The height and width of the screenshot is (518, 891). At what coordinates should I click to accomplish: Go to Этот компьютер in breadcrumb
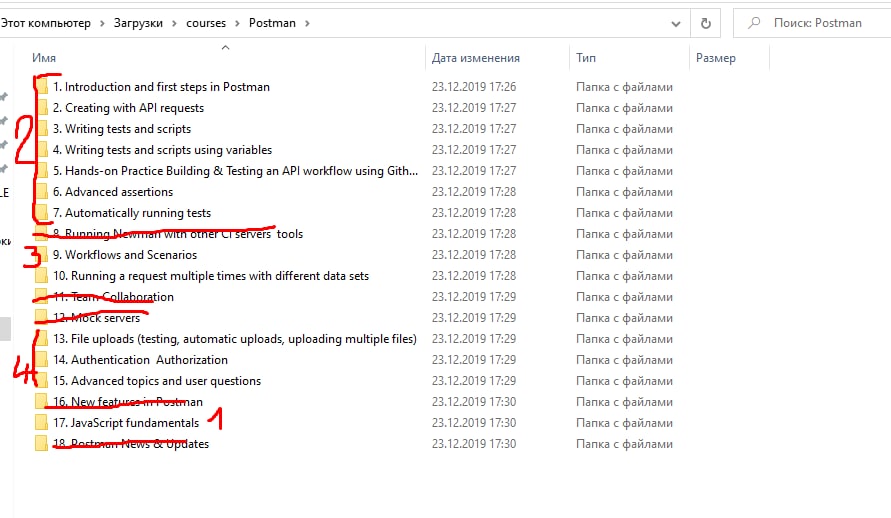coord(45,23)
